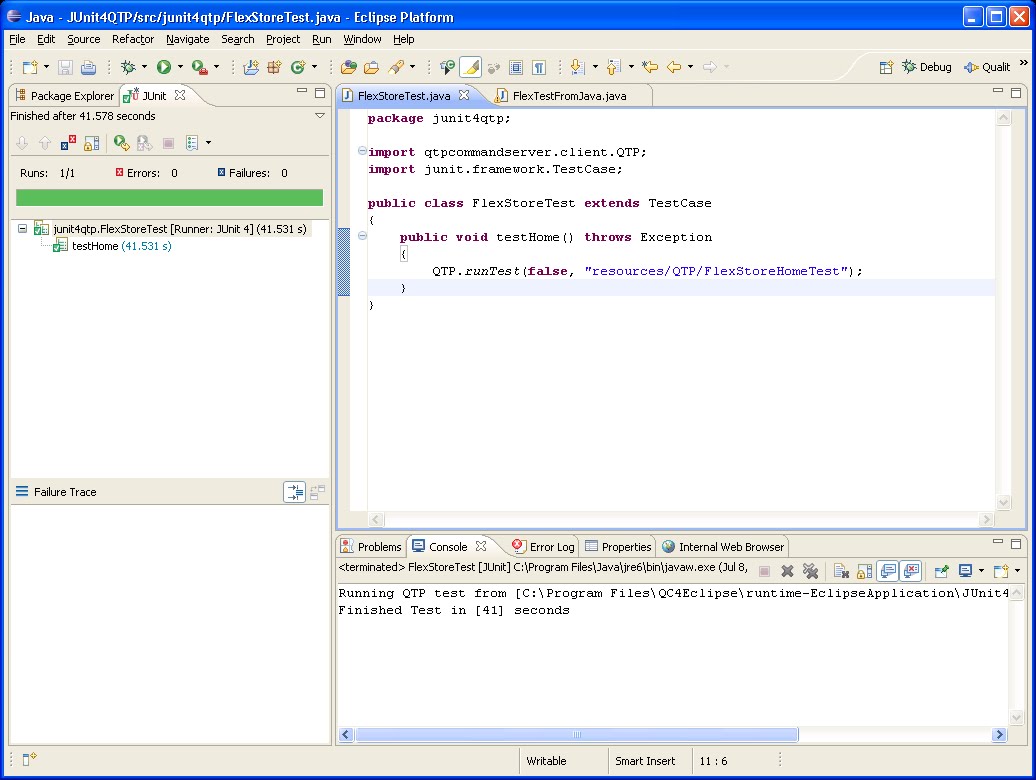Click the Clear Console icon
Screen dimensions: 1036x780
(841, 571)
